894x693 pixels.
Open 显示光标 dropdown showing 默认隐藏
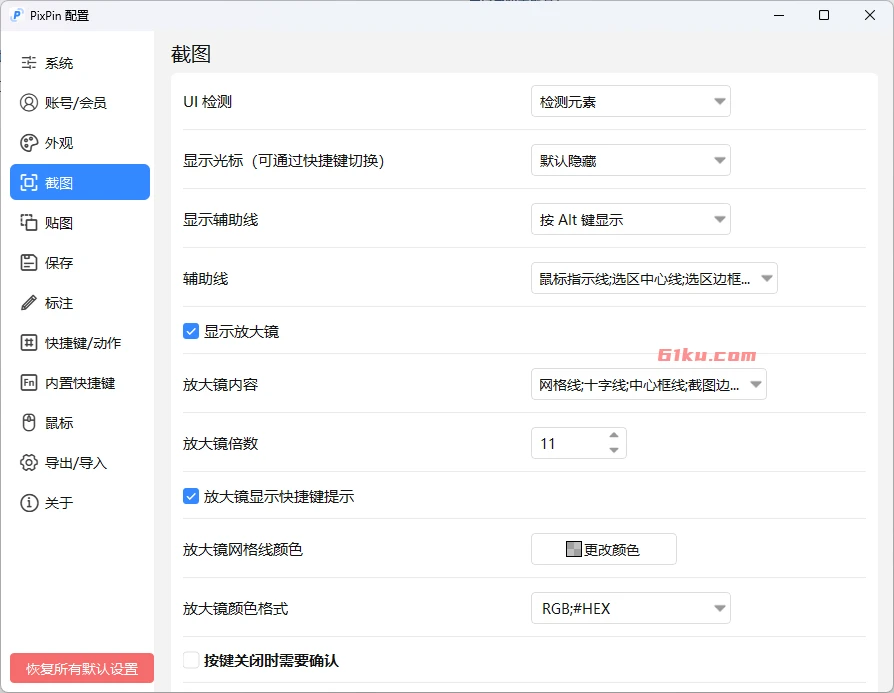(631, 160)
